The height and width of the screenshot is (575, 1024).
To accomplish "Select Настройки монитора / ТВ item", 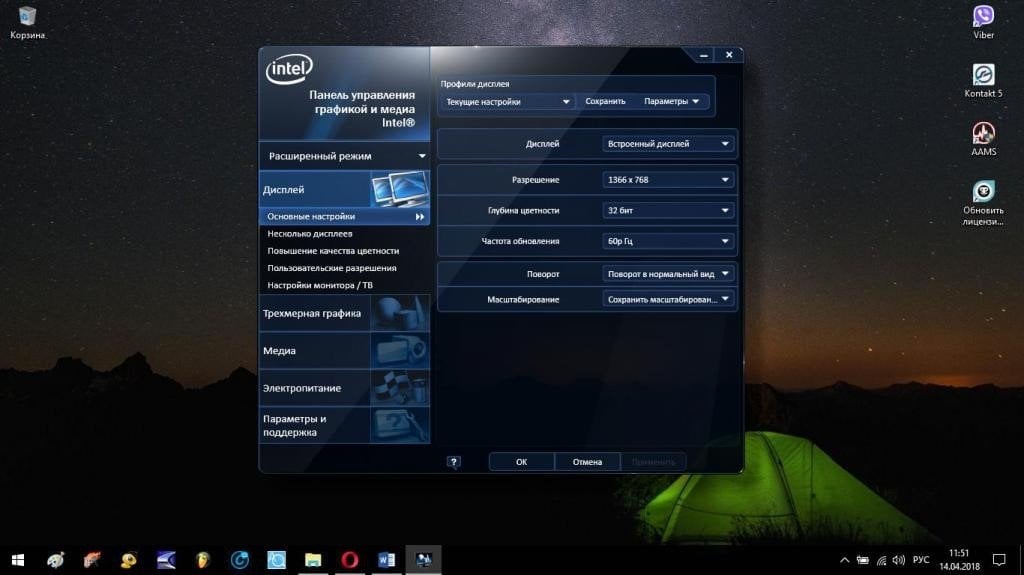I will coord(320,285).
